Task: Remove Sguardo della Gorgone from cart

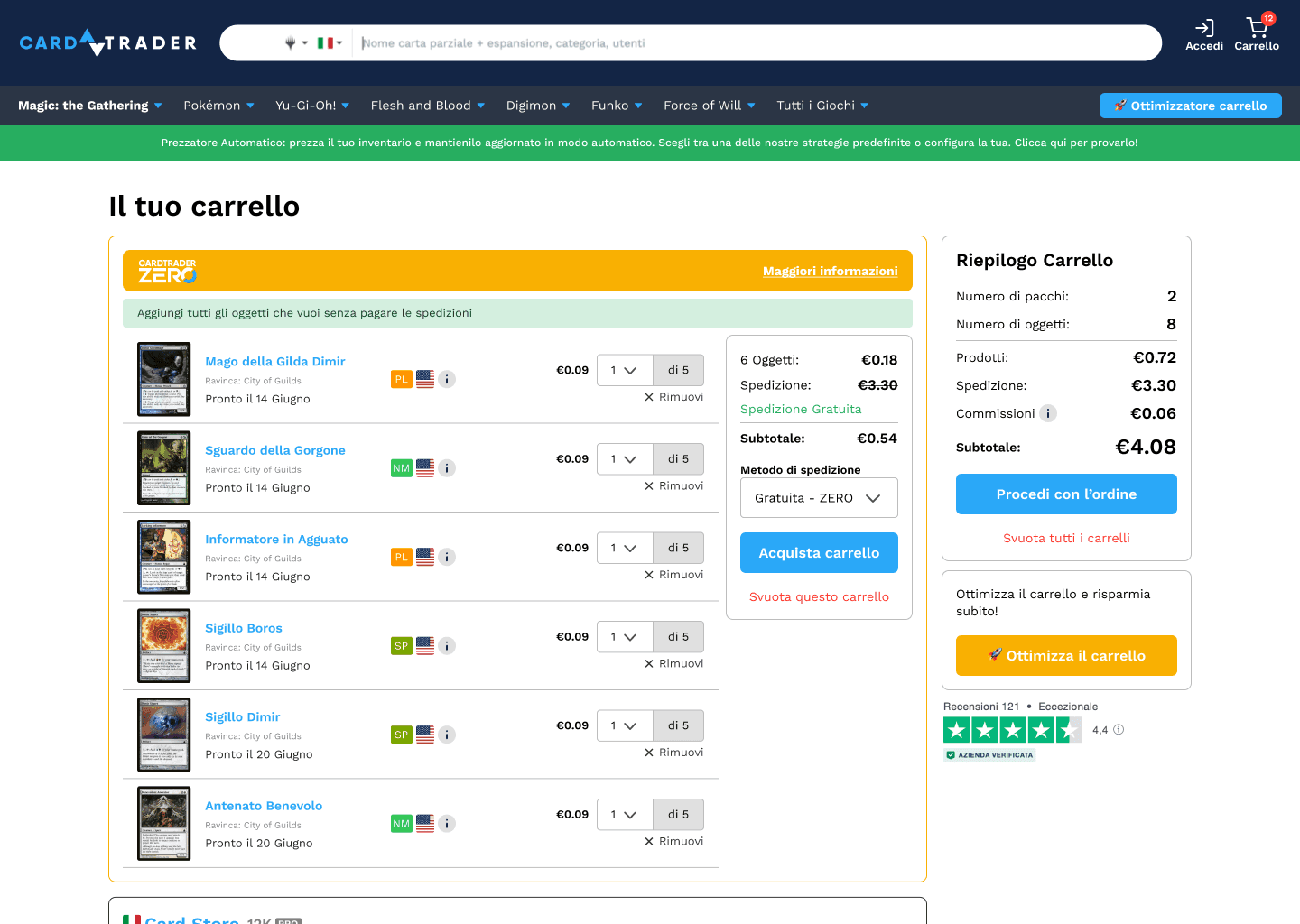Action: 673,485
